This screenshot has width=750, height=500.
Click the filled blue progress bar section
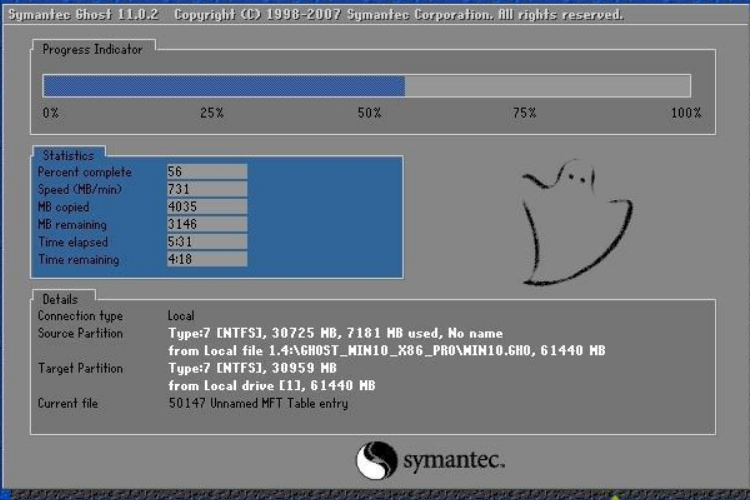pyautogui.click(x=223, y=86)
